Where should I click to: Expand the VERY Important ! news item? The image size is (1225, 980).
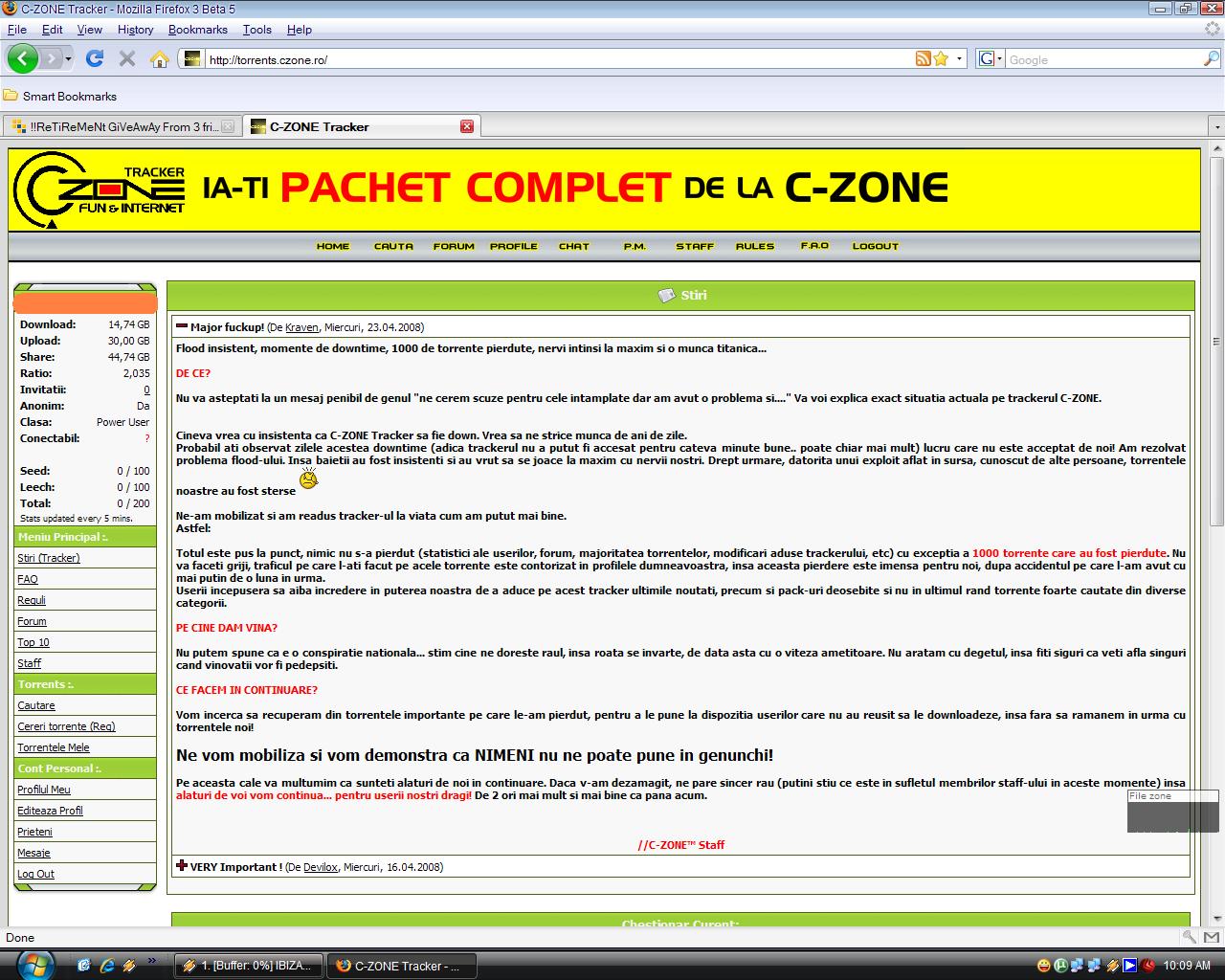[x=182, y=866]
